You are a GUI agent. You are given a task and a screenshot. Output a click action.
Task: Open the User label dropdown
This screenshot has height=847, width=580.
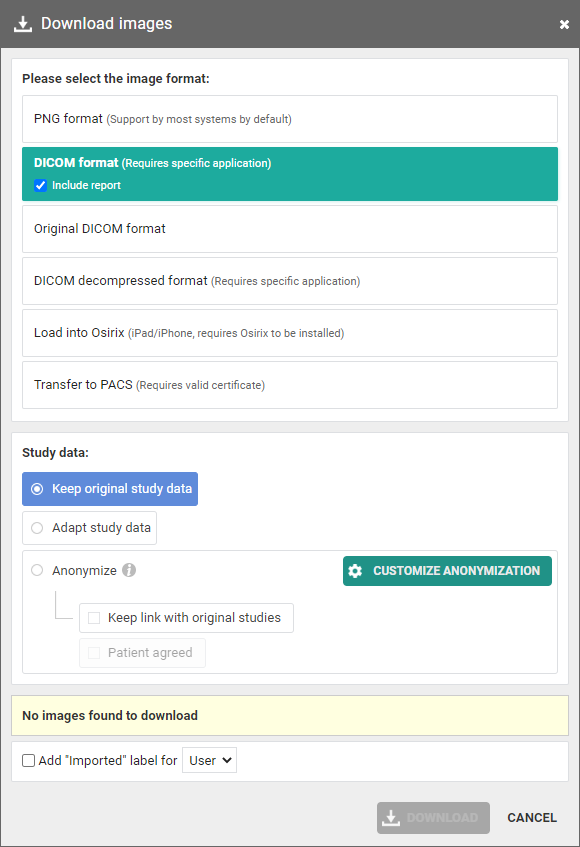click(210, 760)
